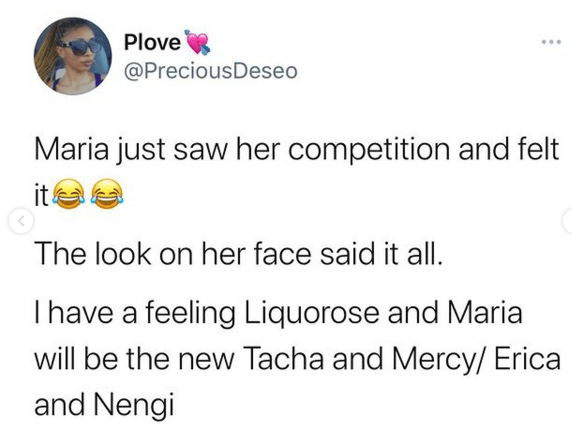Open the tweet's three-dot more options menu
572x431 pixels.
point(550,42)
